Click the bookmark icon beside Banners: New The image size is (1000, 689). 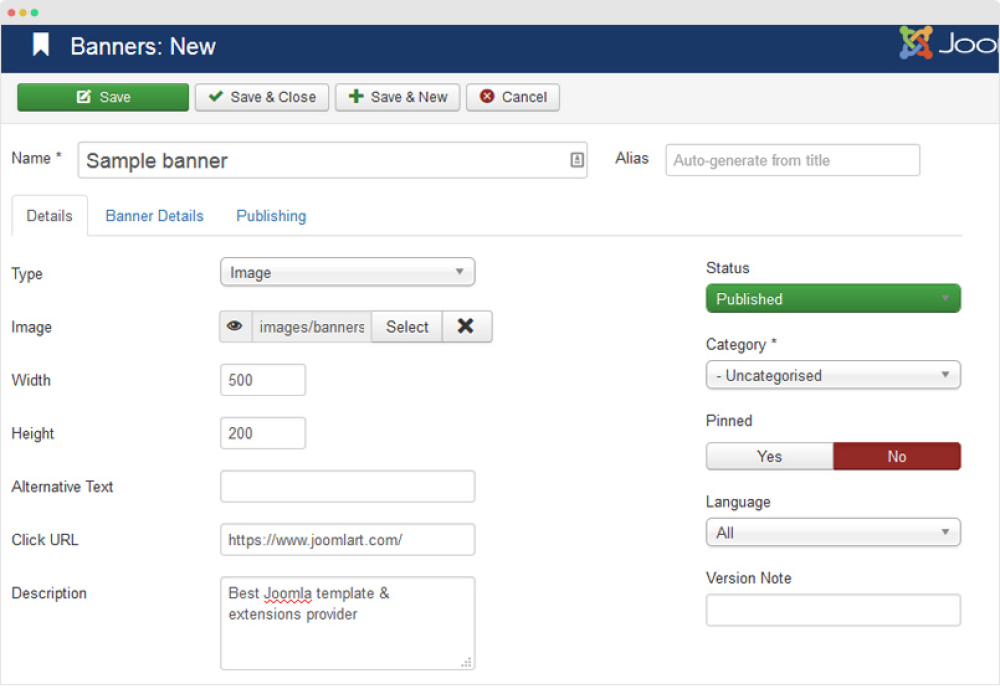point(41,46)
